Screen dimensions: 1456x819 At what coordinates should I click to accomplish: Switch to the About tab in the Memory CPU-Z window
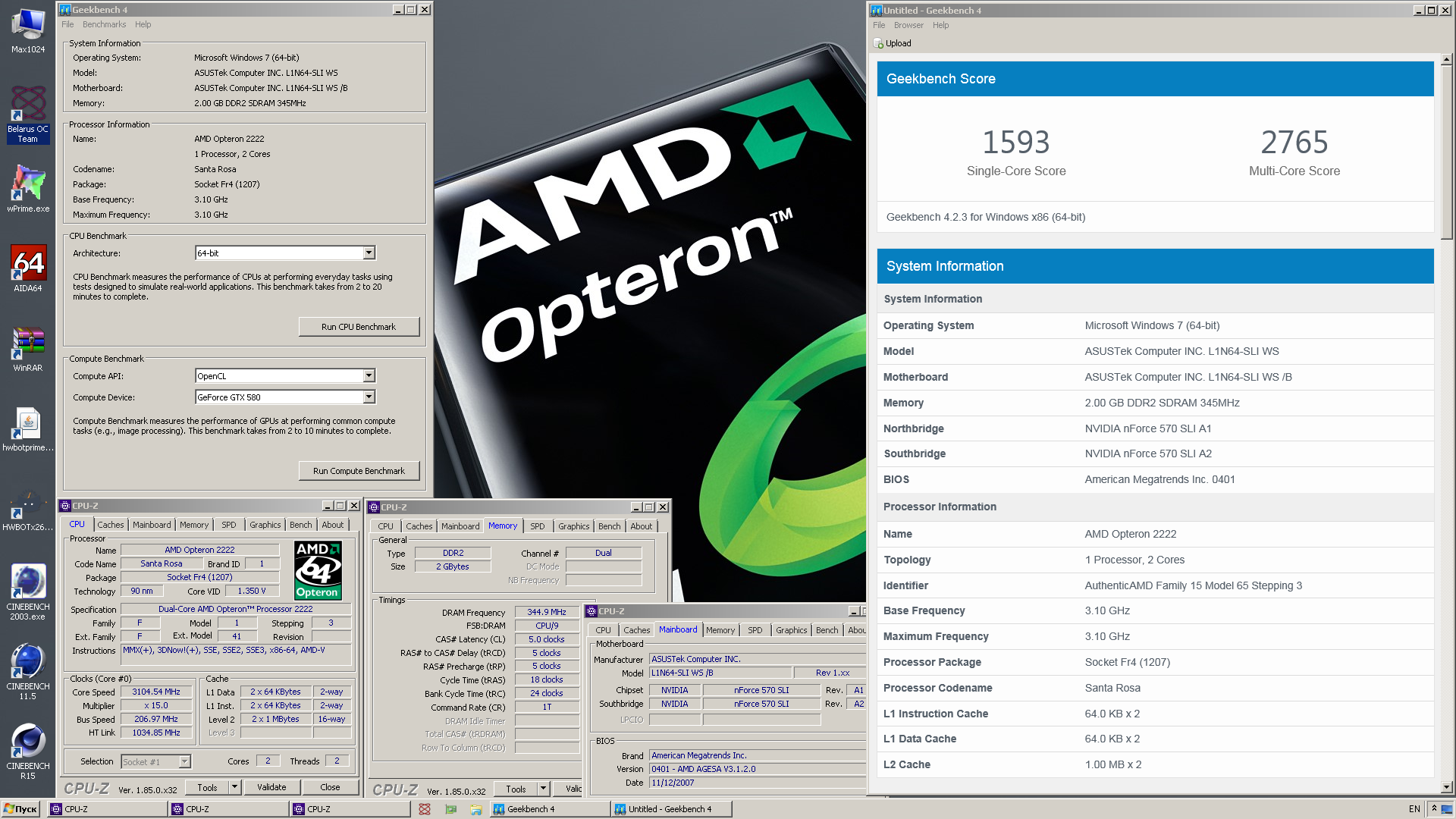(642, 526)
